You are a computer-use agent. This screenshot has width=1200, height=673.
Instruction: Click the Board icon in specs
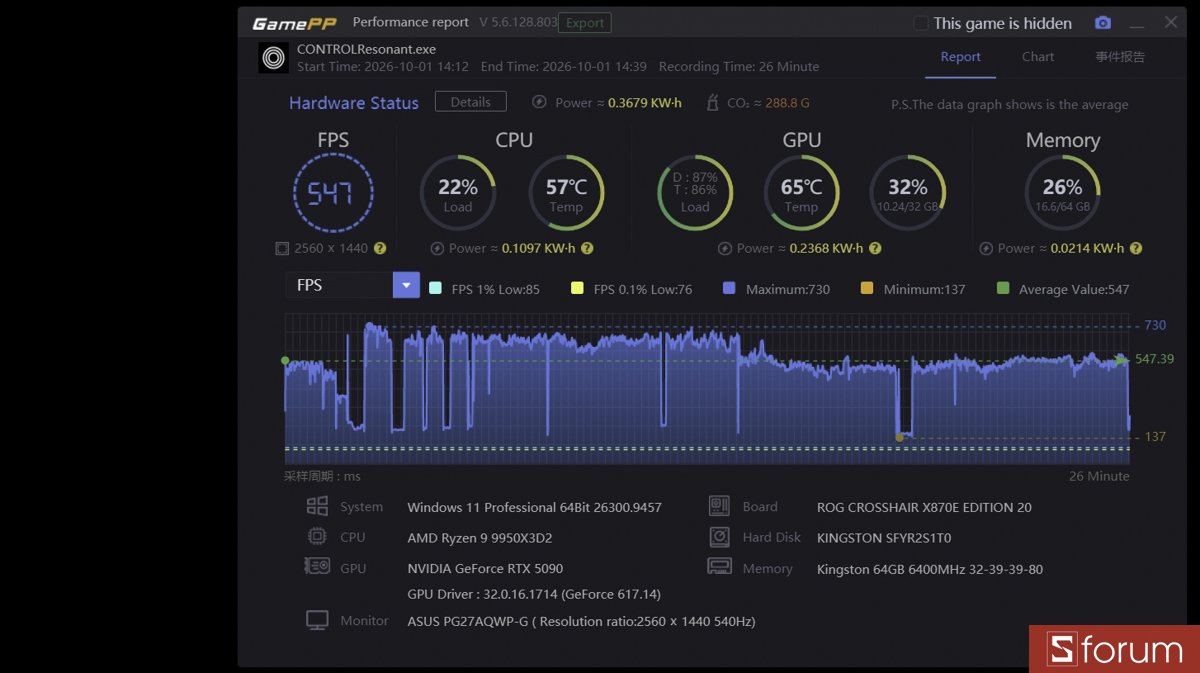tap(719, 506)
